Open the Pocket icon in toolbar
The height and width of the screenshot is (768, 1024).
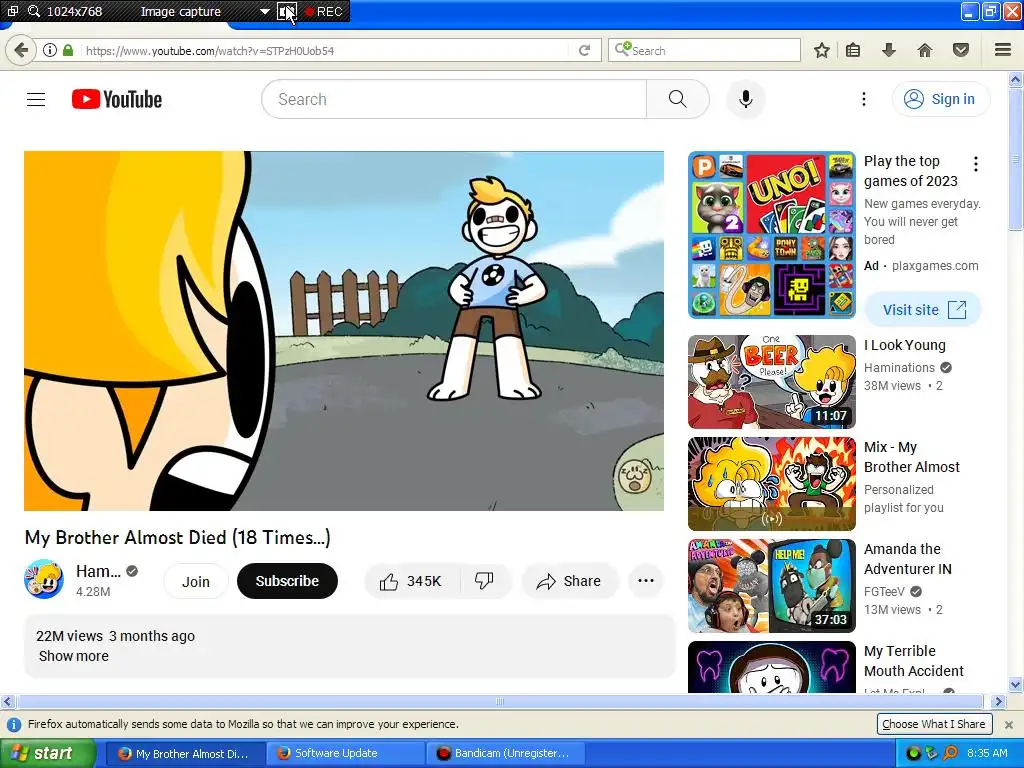click(x=961, y=50)
